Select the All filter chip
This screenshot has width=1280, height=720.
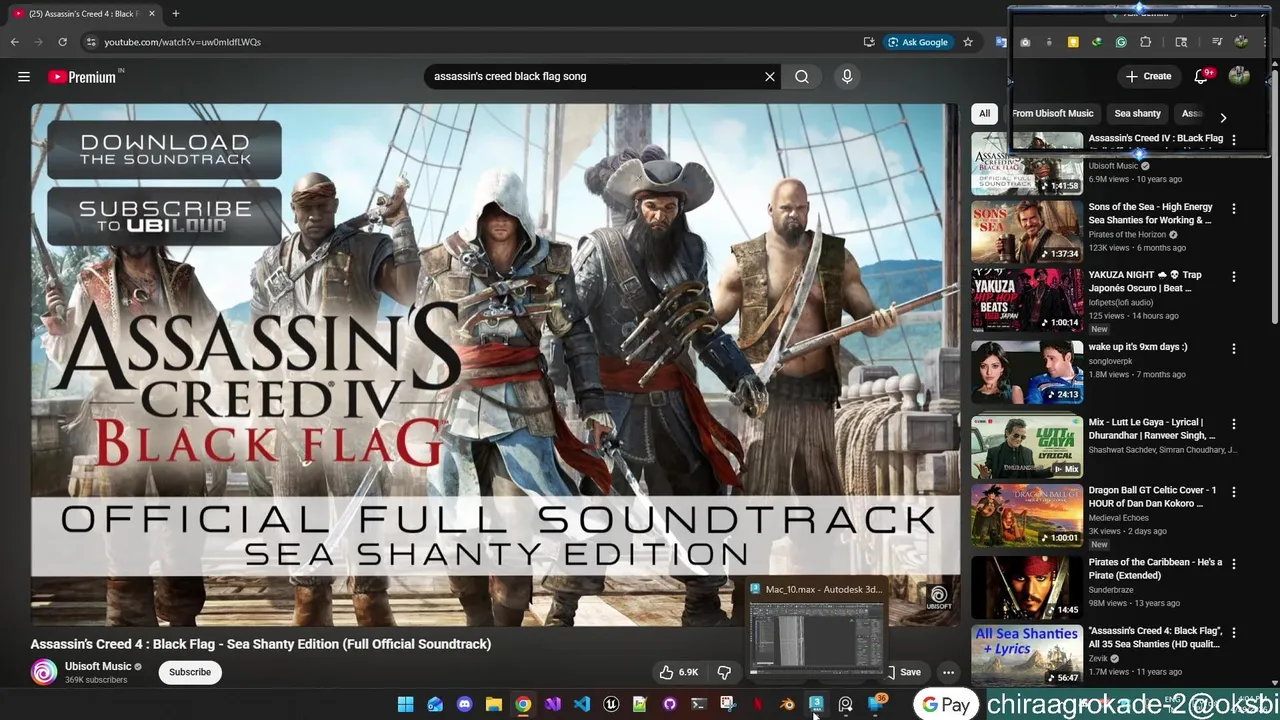point(984,113)
